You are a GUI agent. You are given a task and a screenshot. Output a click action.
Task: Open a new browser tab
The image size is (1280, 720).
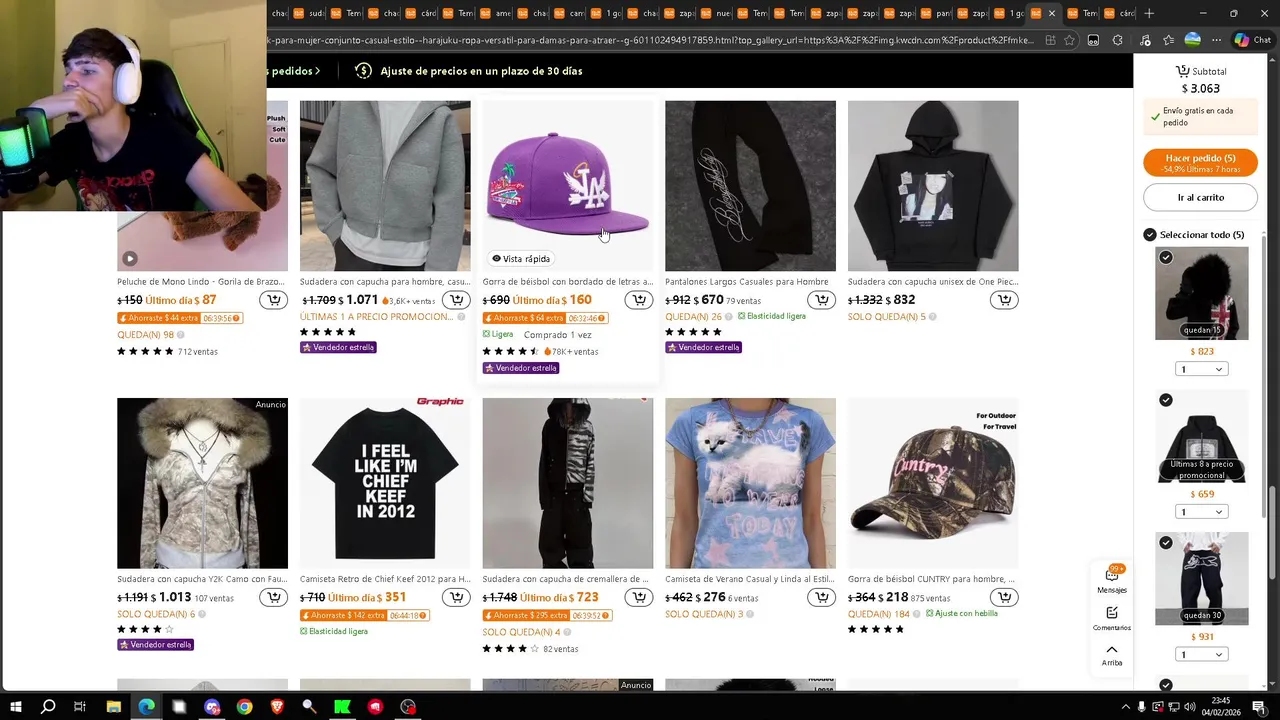[1149, 13]
